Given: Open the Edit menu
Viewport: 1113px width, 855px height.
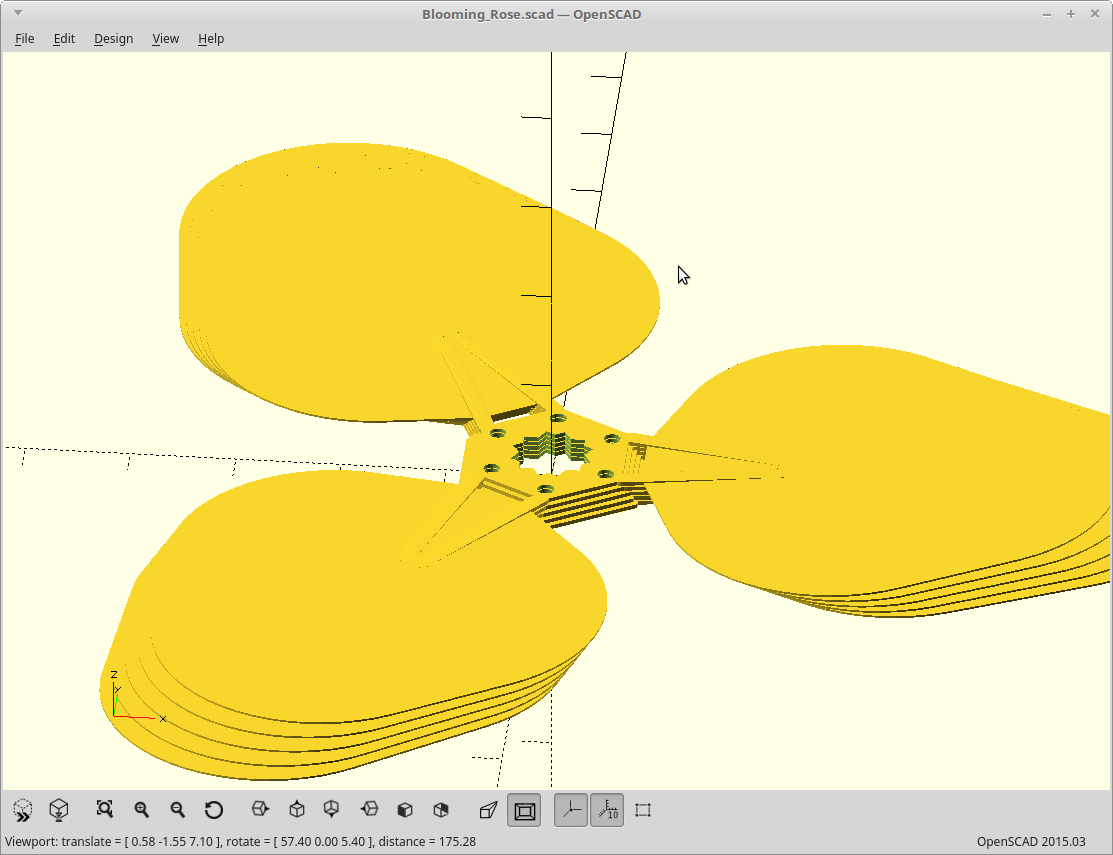Looking at the screenshot, I should (64, 38).
